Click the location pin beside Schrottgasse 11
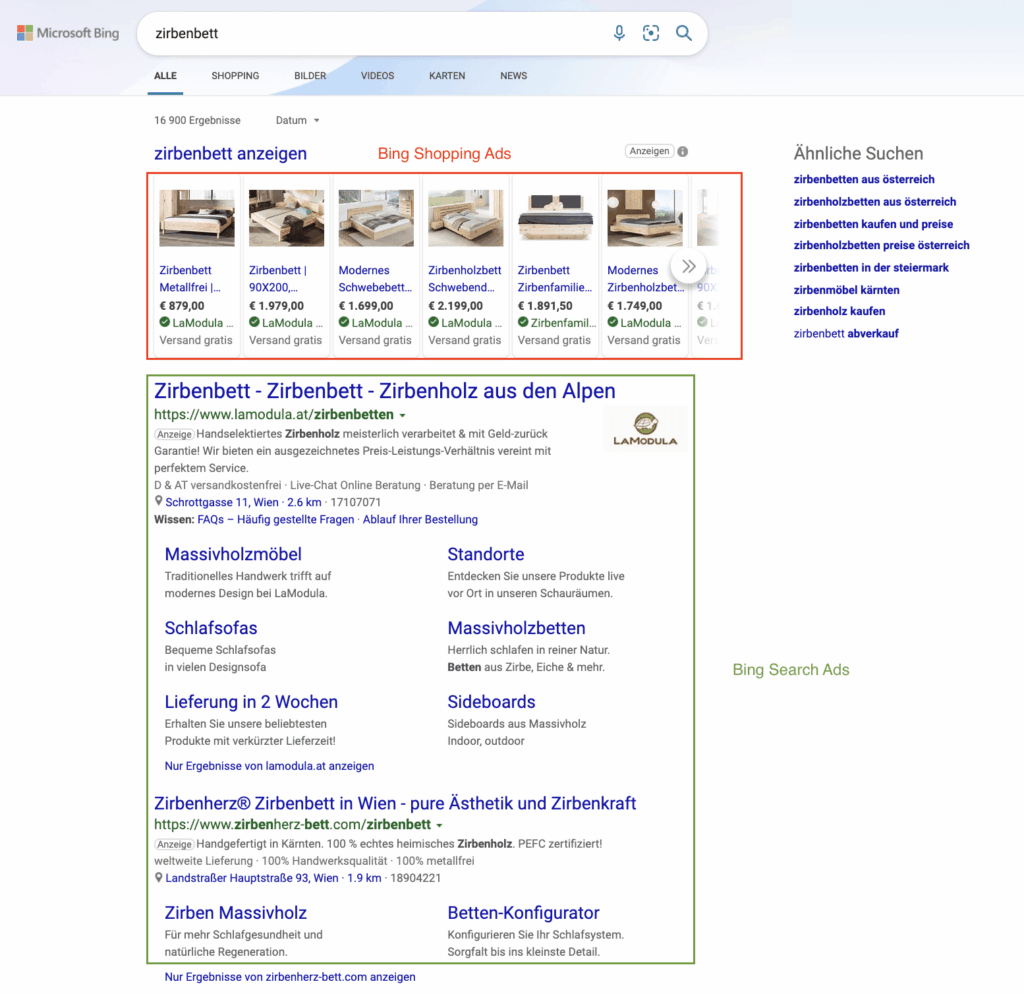This screenshot has height=994, width=1024. (158, 502)
